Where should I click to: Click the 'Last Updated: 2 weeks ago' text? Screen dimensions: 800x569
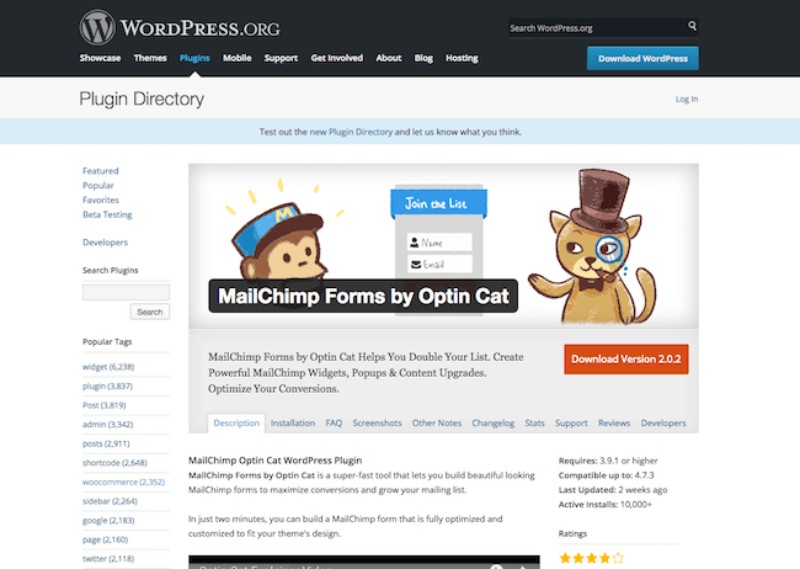click(x=613, y=490)
